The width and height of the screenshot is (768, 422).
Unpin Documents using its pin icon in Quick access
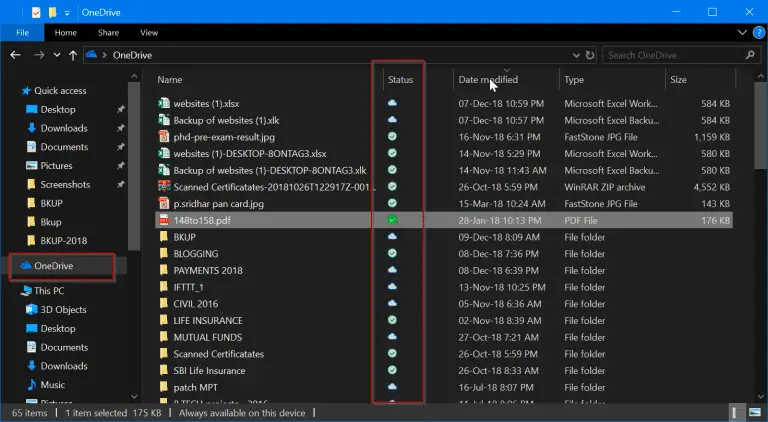point(120,147)
